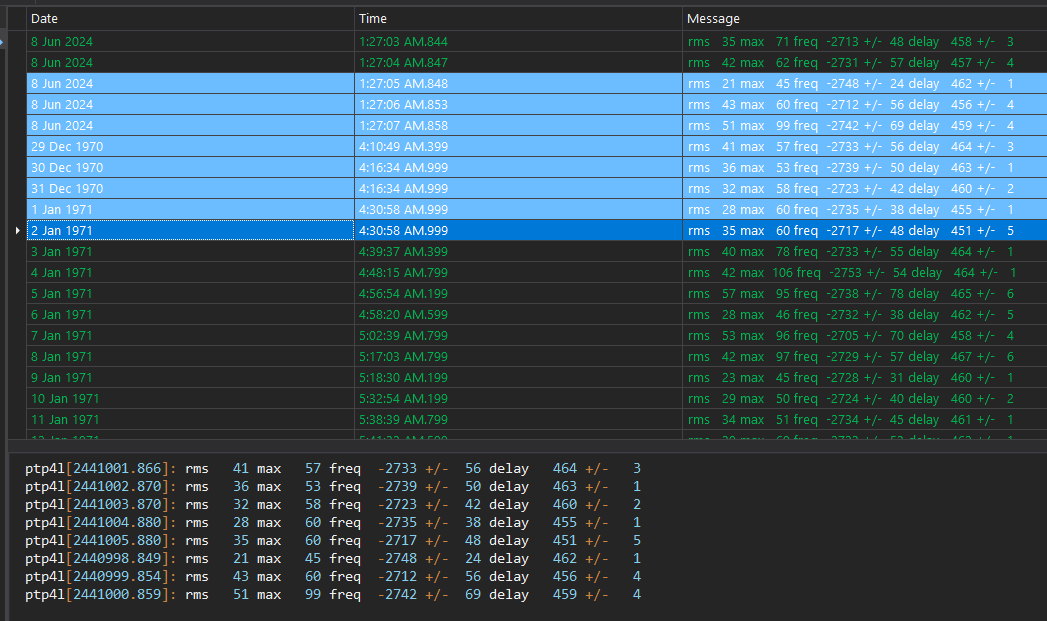Click detail line ptp4l[2441002.870]
The width and height of the screenshot is (1047, 621).
(x=333, y=487)
